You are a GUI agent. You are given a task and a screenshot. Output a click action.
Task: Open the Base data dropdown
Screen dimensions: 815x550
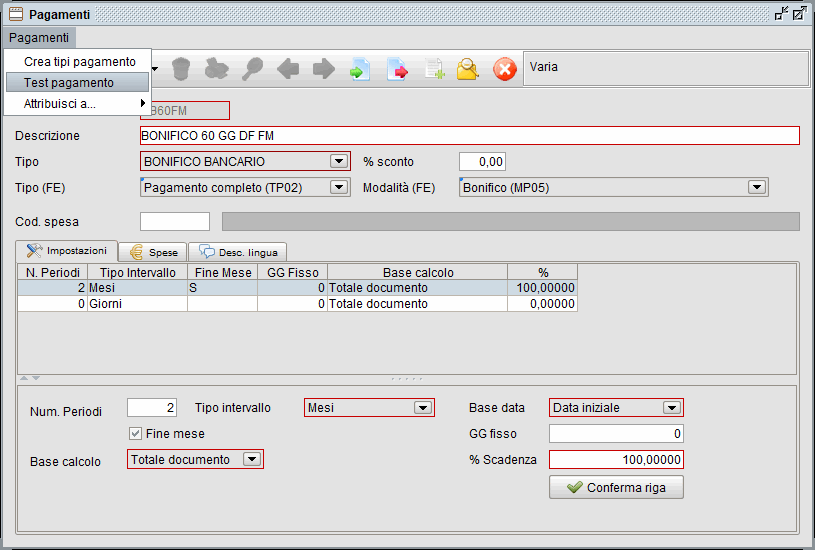coord(672,408)
